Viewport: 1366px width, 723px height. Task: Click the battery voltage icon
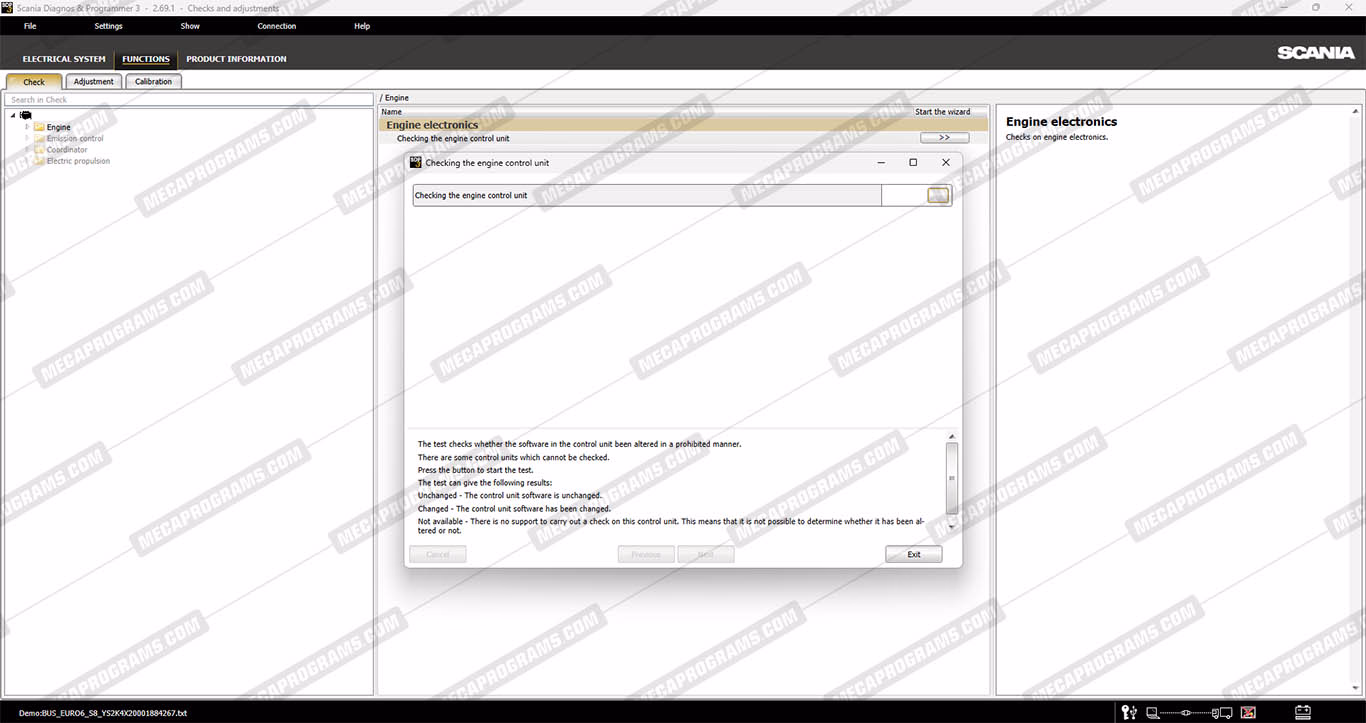tap(1302, 713)
